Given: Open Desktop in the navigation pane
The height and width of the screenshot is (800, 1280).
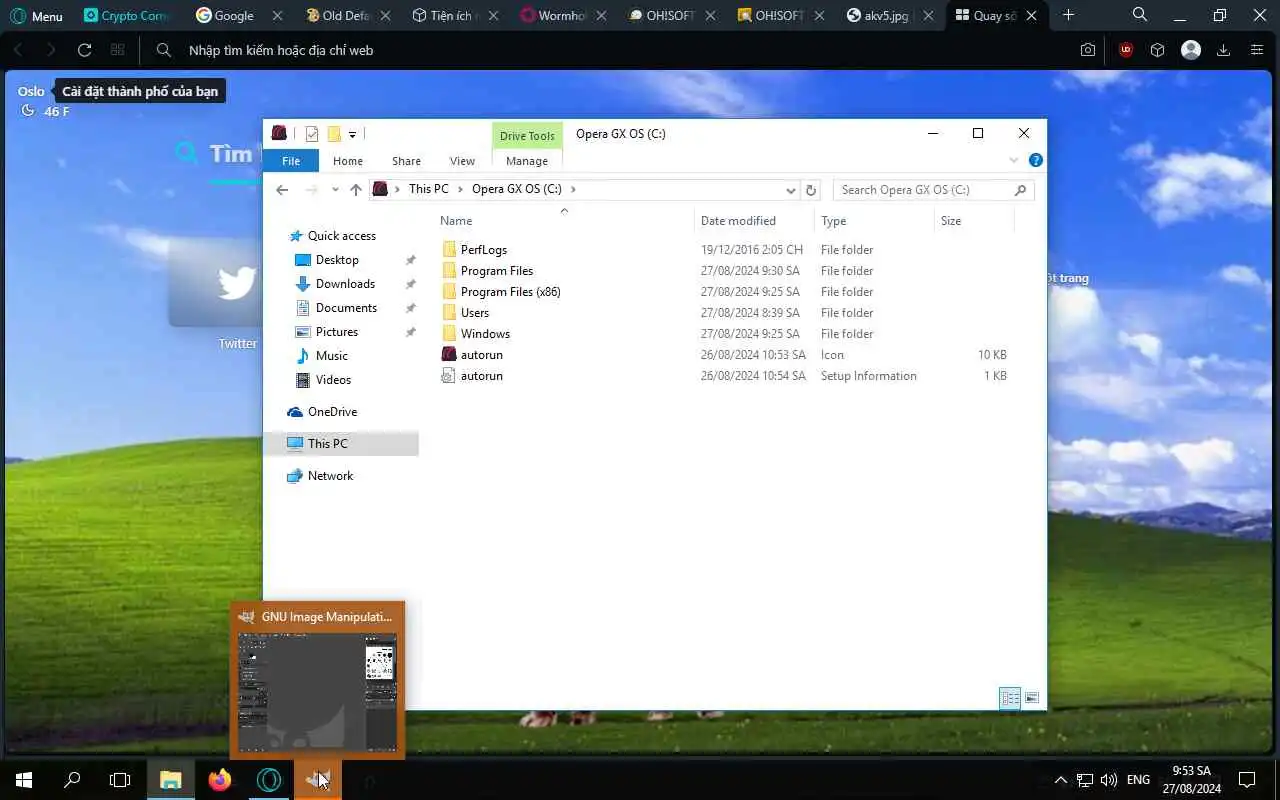Looking at the screenshot, I should coord(337,260).
